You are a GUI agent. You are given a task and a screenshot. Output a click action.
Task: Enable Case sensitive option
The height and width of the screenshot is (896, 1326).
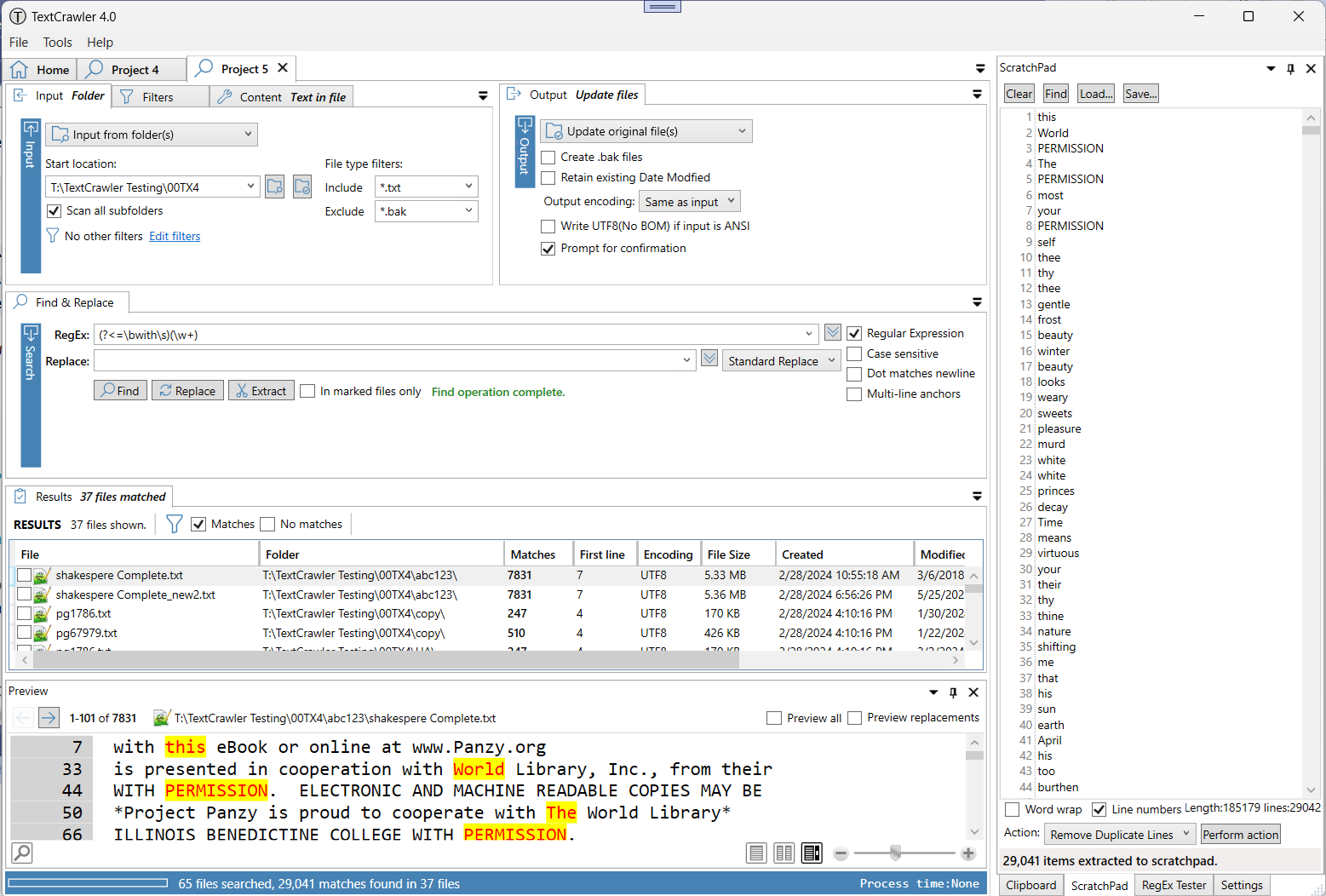click(x=854, y=353)
